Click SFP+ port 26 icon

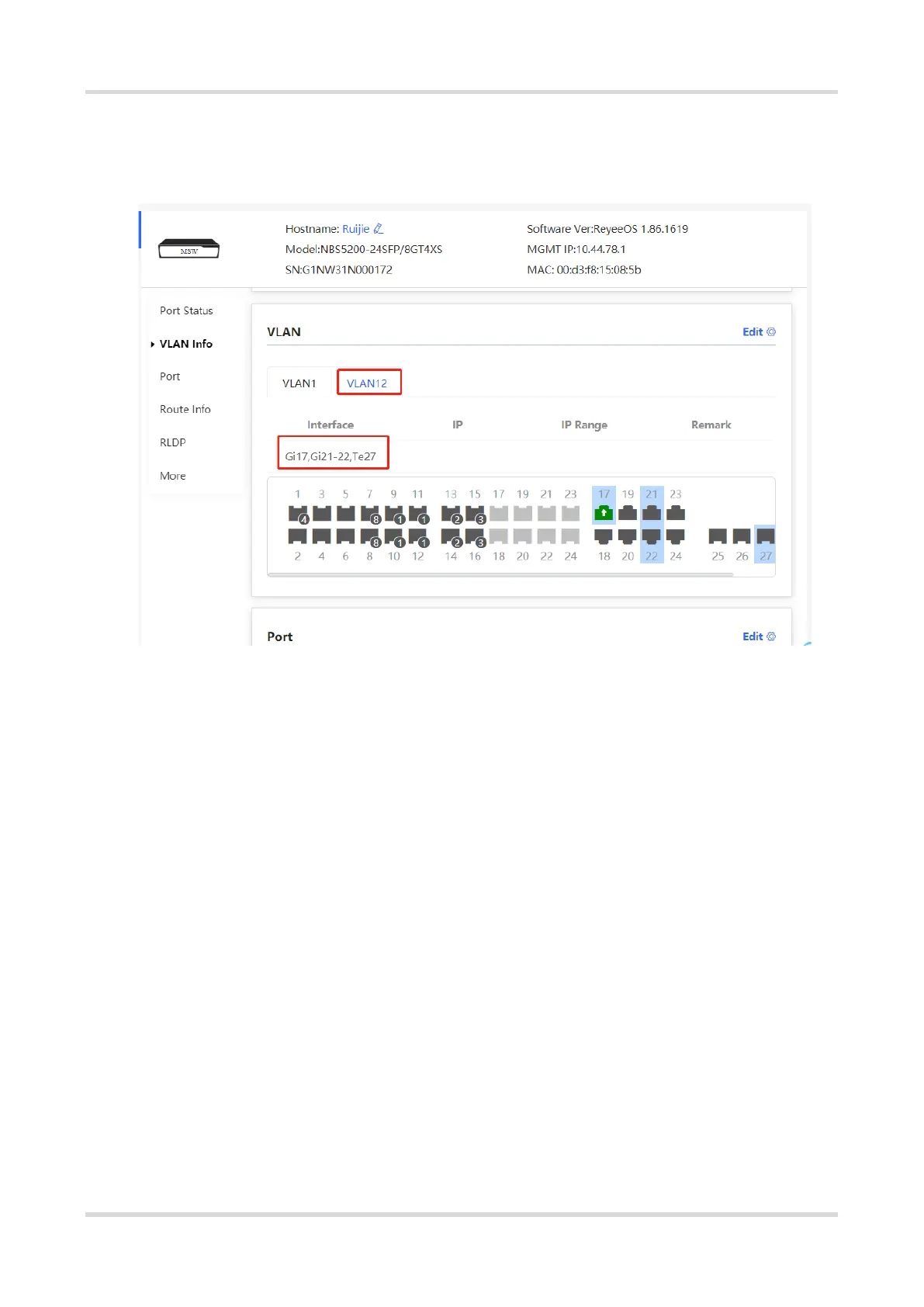(x=742, y=536)
